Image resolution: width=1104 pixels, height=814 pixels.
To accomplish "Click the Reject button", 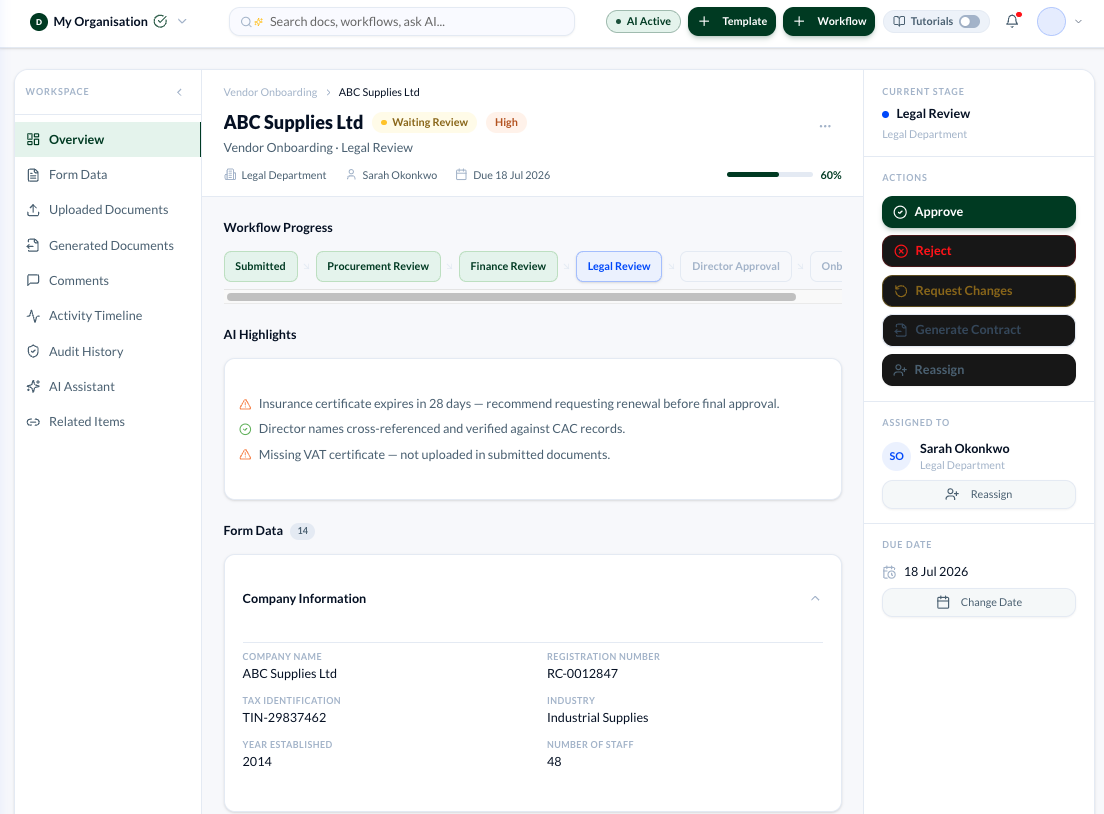I will [979, 251].
